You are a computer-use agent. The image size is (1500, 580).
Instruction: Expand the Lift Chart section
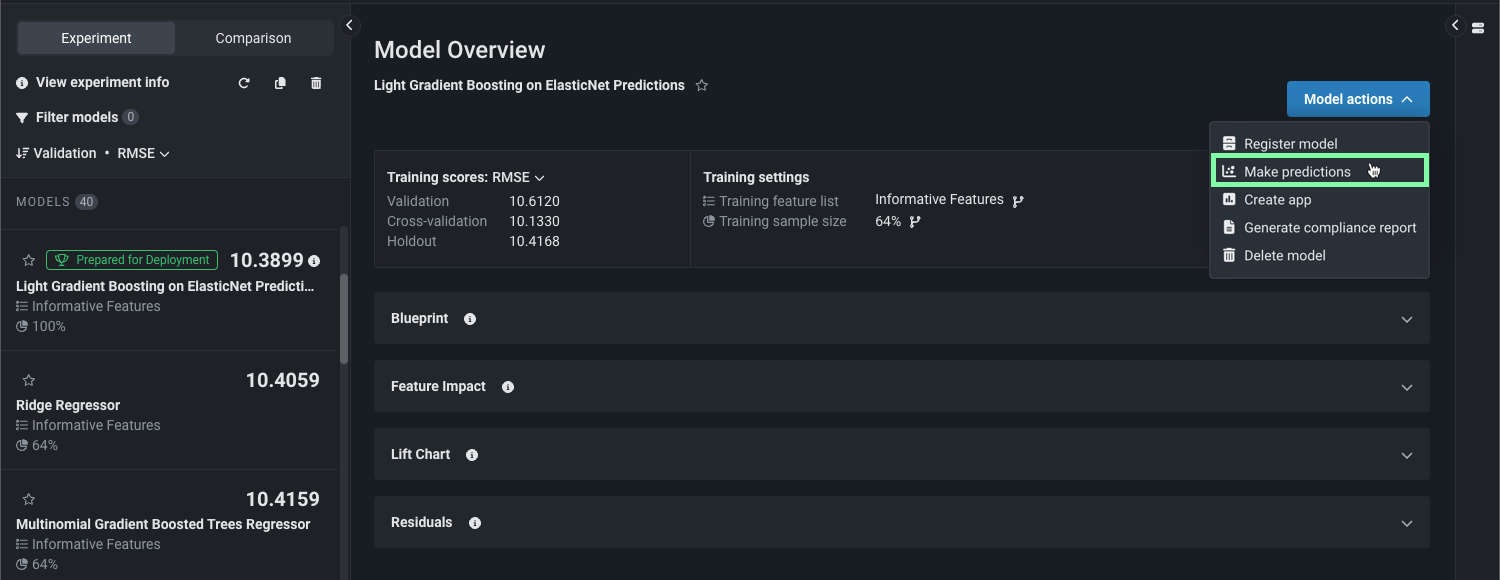(1406, 455)
